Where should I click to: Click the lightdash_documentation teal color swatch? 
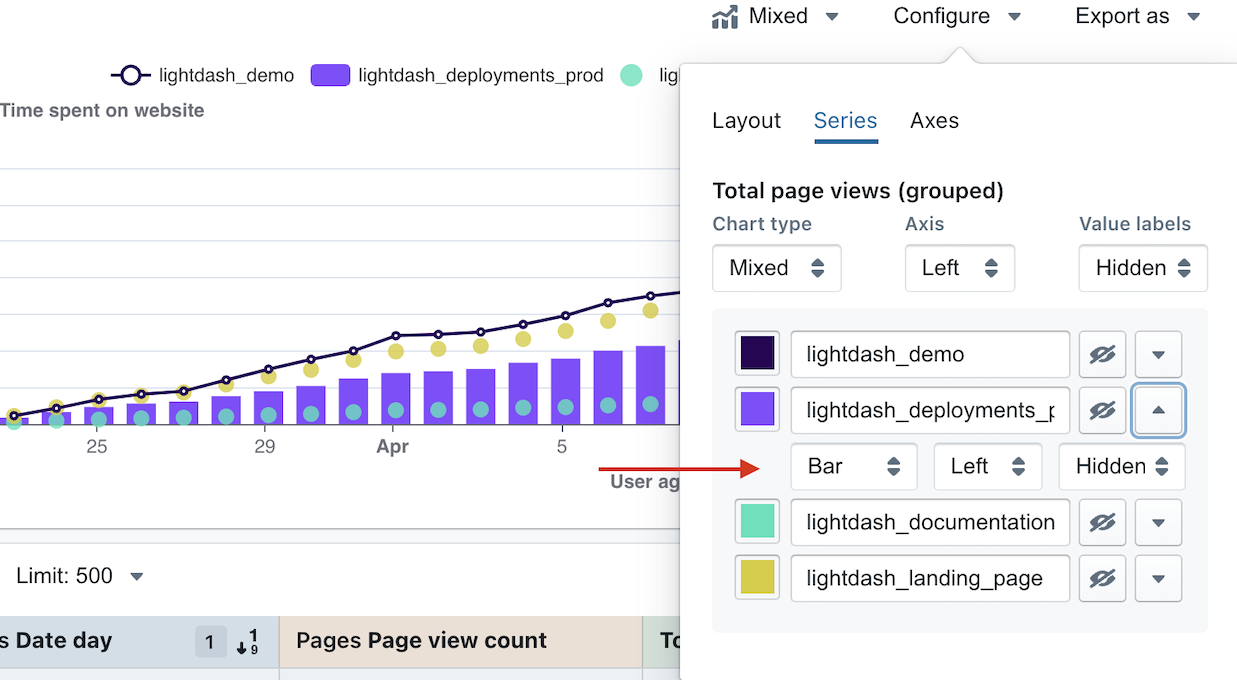(x=757, y=522)
